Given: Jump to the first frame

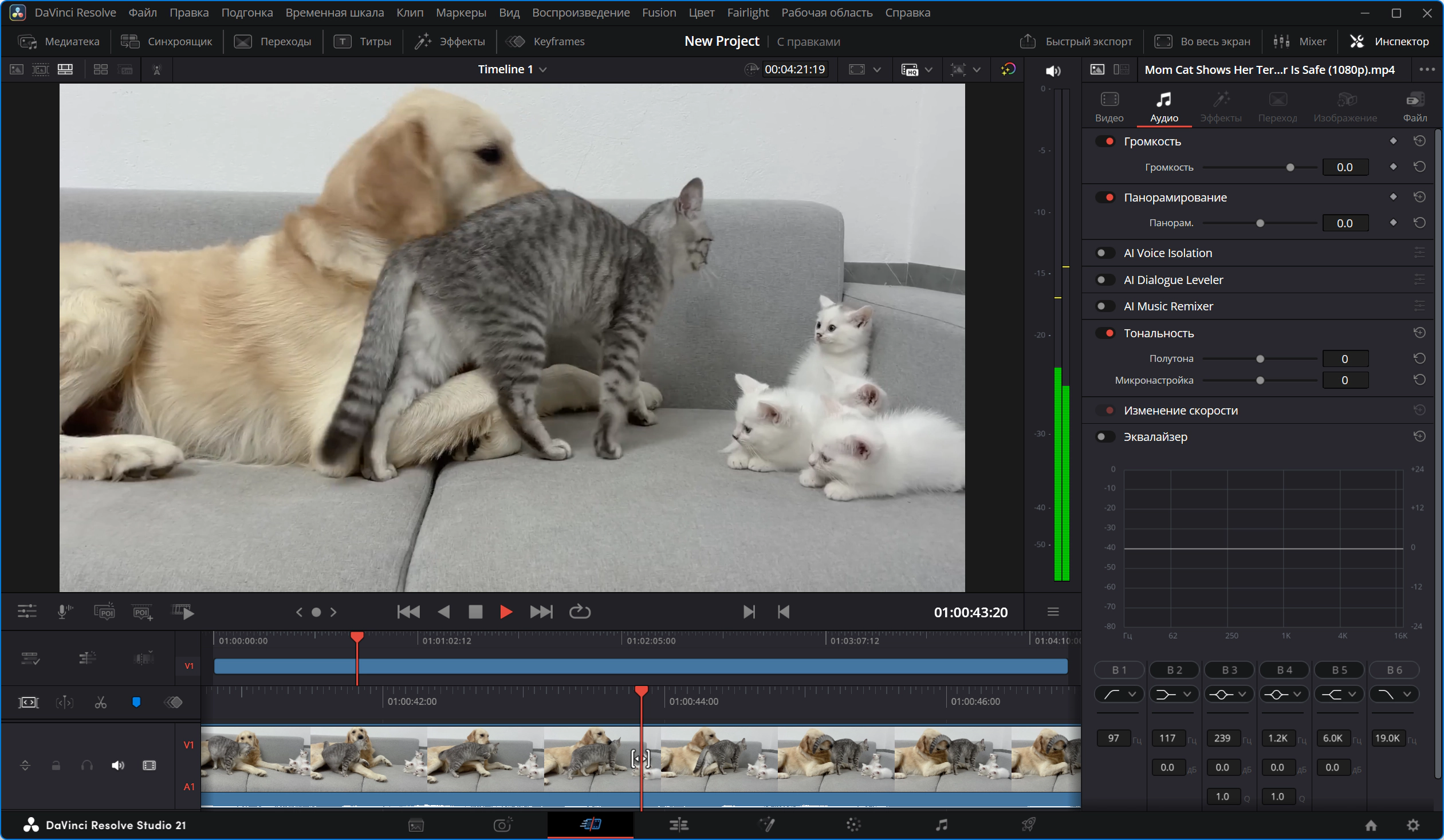Looking at the screenshot, I should tap(408, 612).
